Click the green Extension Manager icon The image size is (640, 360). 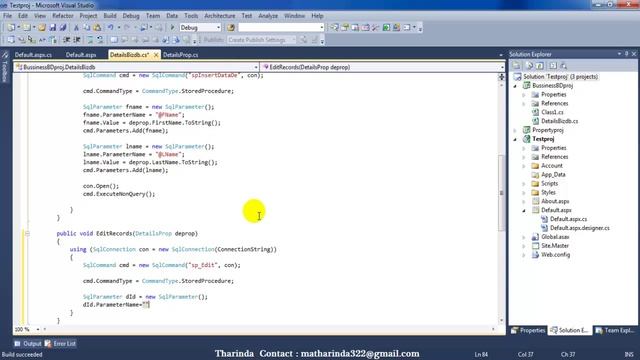point(386,28)
